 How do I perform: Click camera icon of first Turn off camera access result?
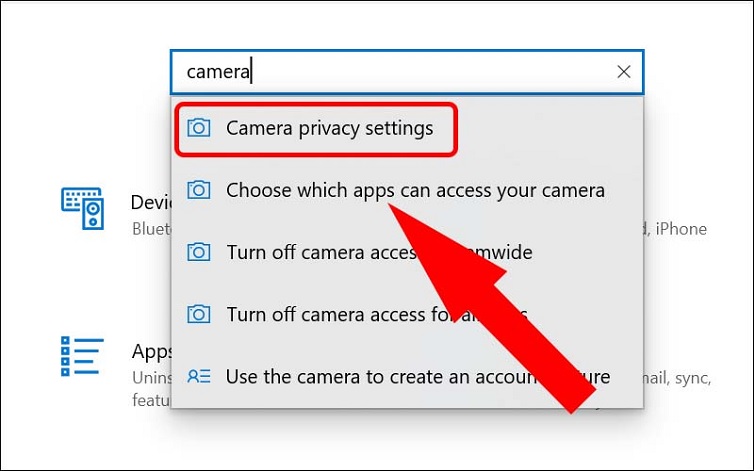199,252
